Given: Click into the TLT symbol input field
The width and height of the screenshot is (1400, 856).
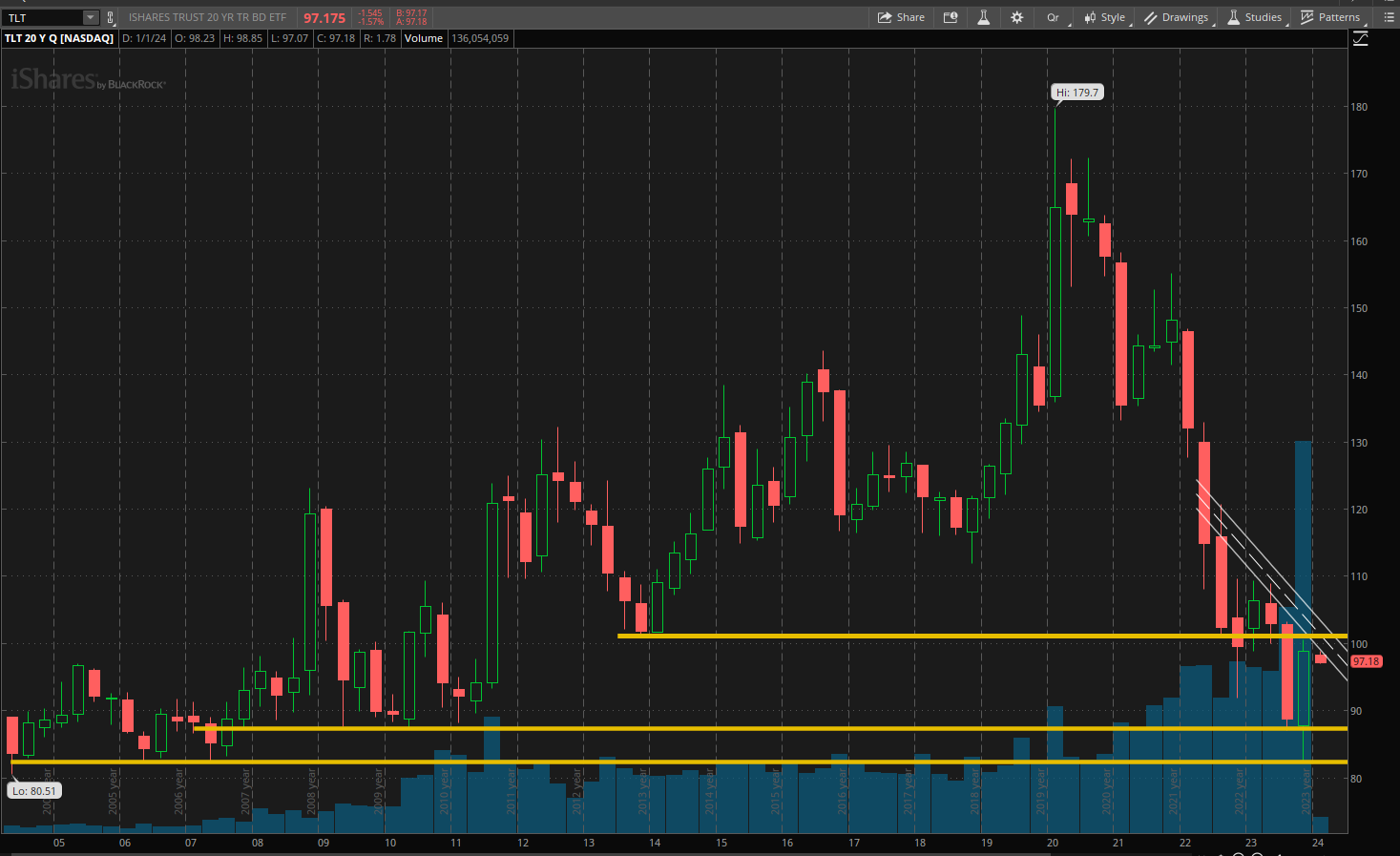Looking at the screenshot, I should pos(43,17).
